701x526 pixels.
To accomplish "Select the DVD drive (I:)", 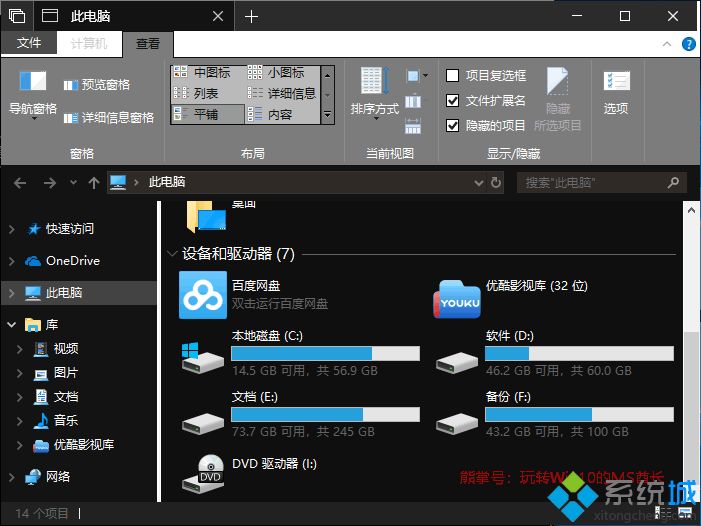I will pyautogui.click(x=250, y=474).
